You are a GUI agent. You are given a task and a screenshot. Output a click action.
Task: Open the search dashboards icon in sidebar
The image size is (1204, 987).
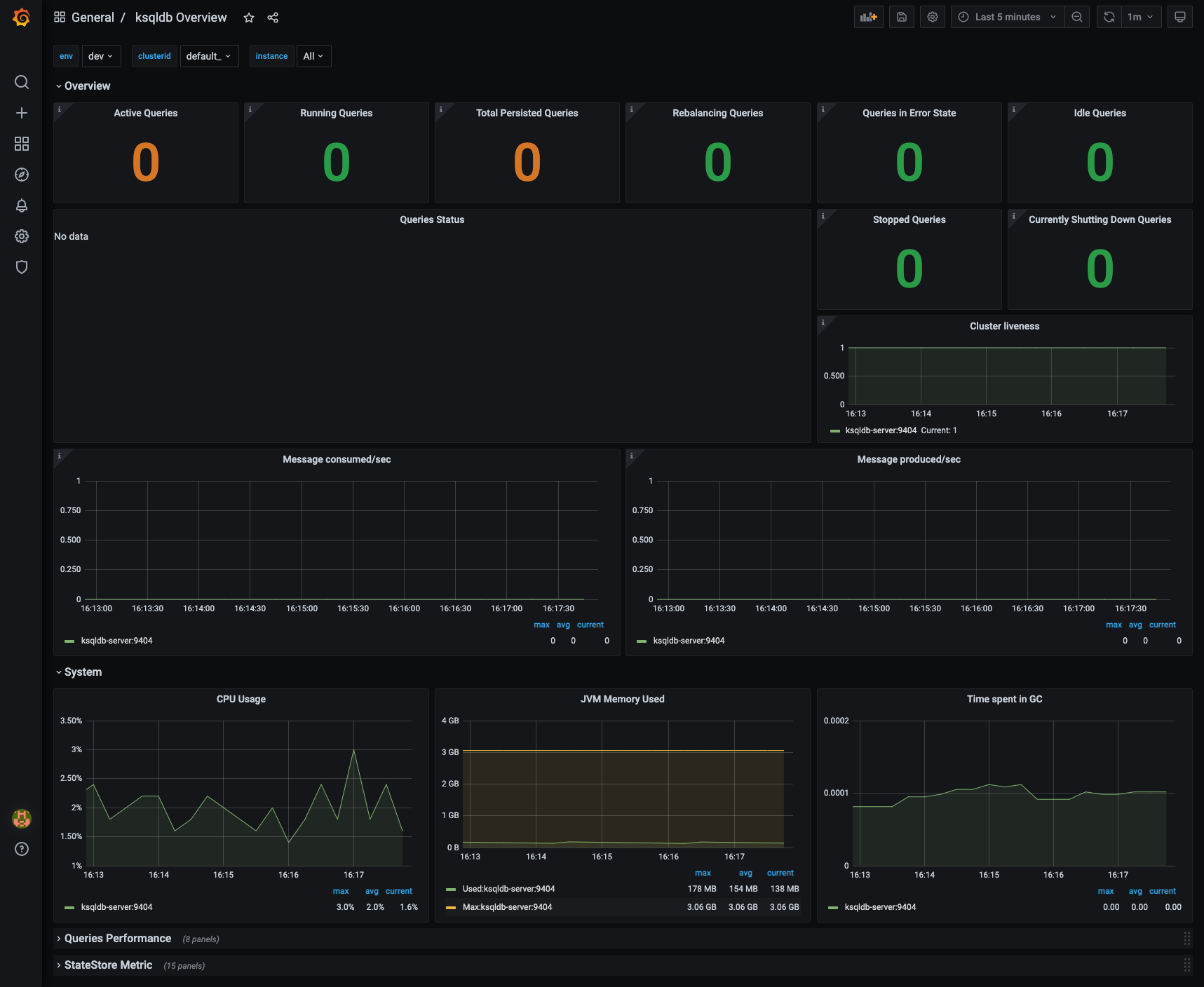click(22, 82)
